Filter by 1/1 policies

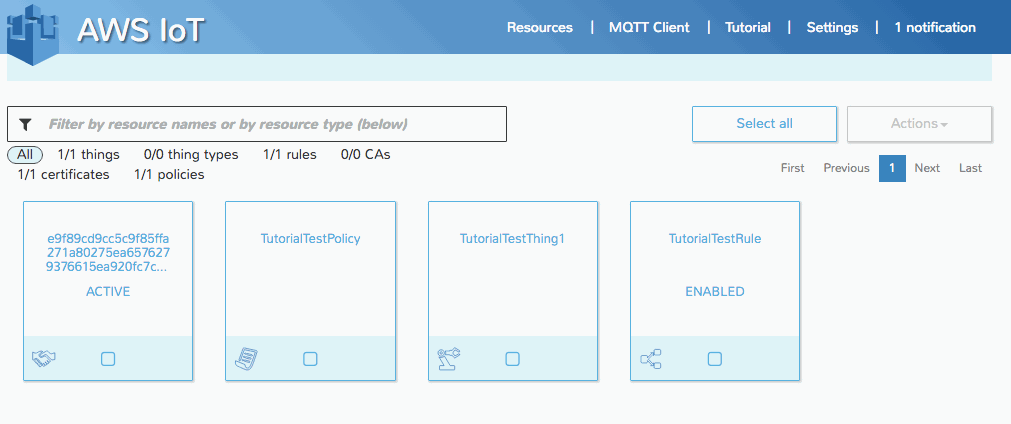[x=169, y=175]
